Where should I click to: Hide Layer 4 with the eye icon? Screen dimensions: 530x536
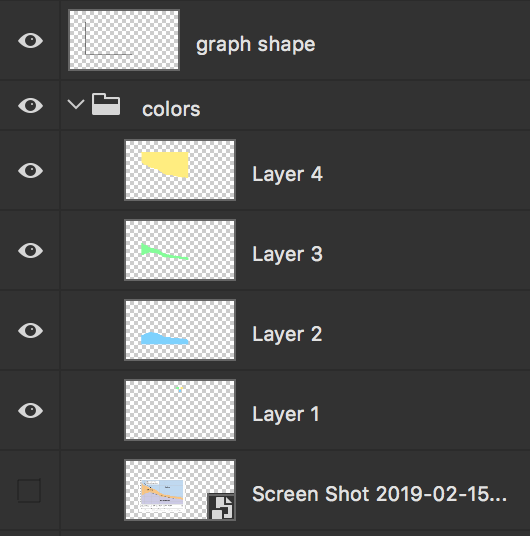[x=30, y=170]
